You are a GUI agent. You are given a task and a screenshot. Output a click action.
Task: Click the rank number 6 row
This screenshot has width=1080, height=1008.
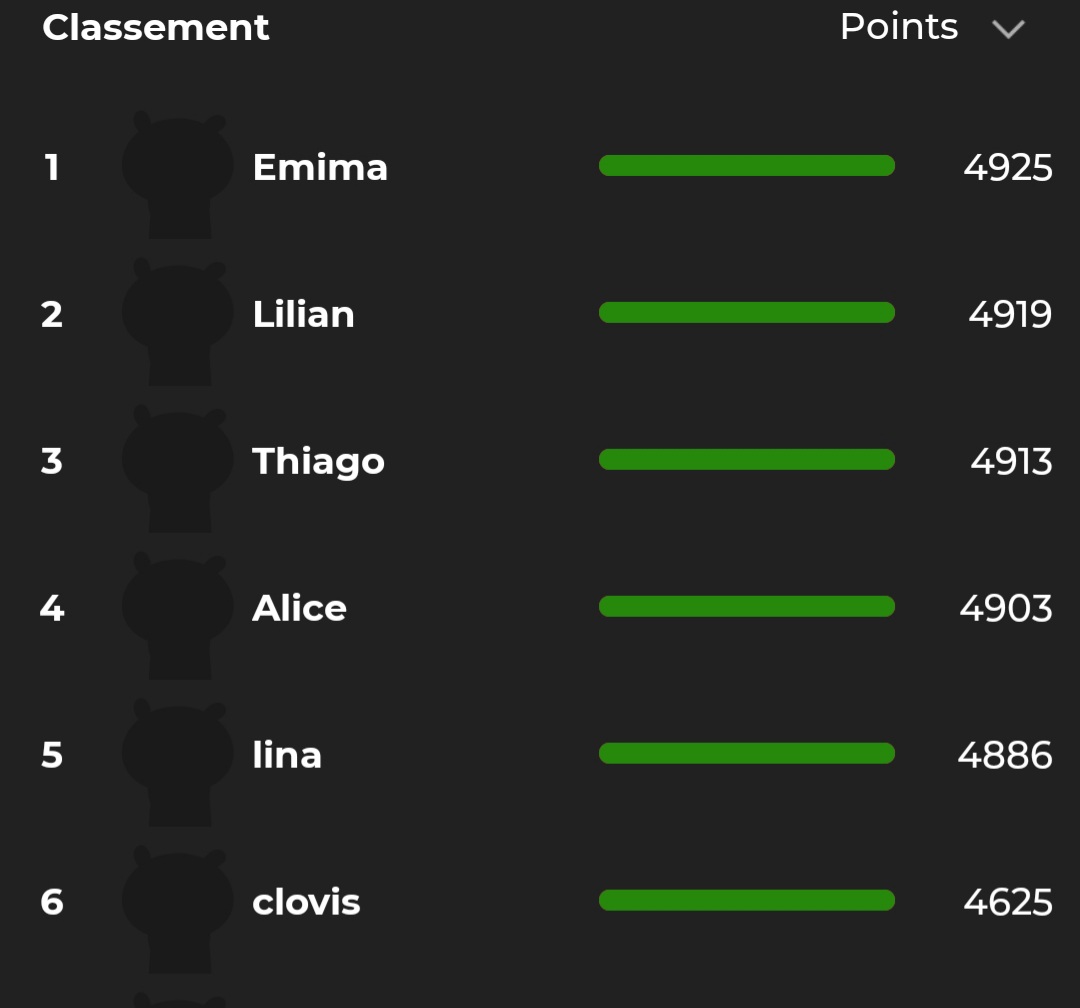pos(540,902)
